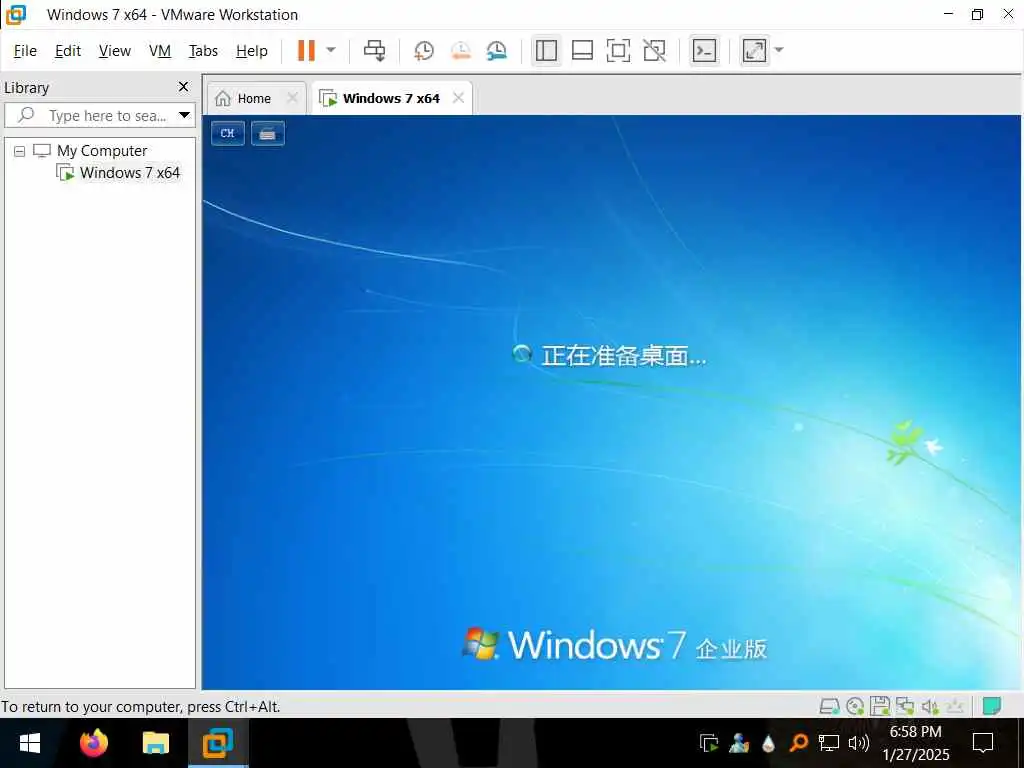Switch to Unity mode
This screenshot has height=768, width=1024.
[654, 50]
